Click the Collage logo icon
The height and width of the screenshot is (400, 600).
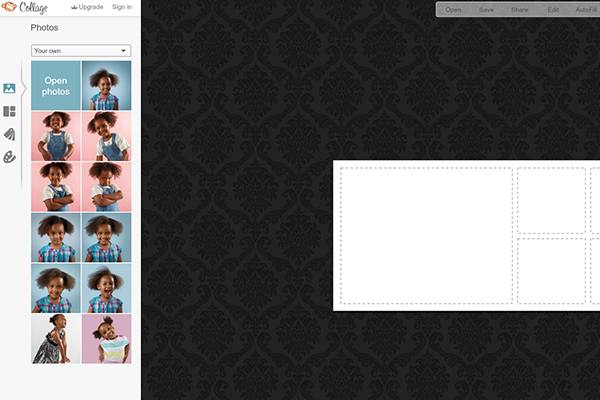pyautogui.click(x=9, y=8)
